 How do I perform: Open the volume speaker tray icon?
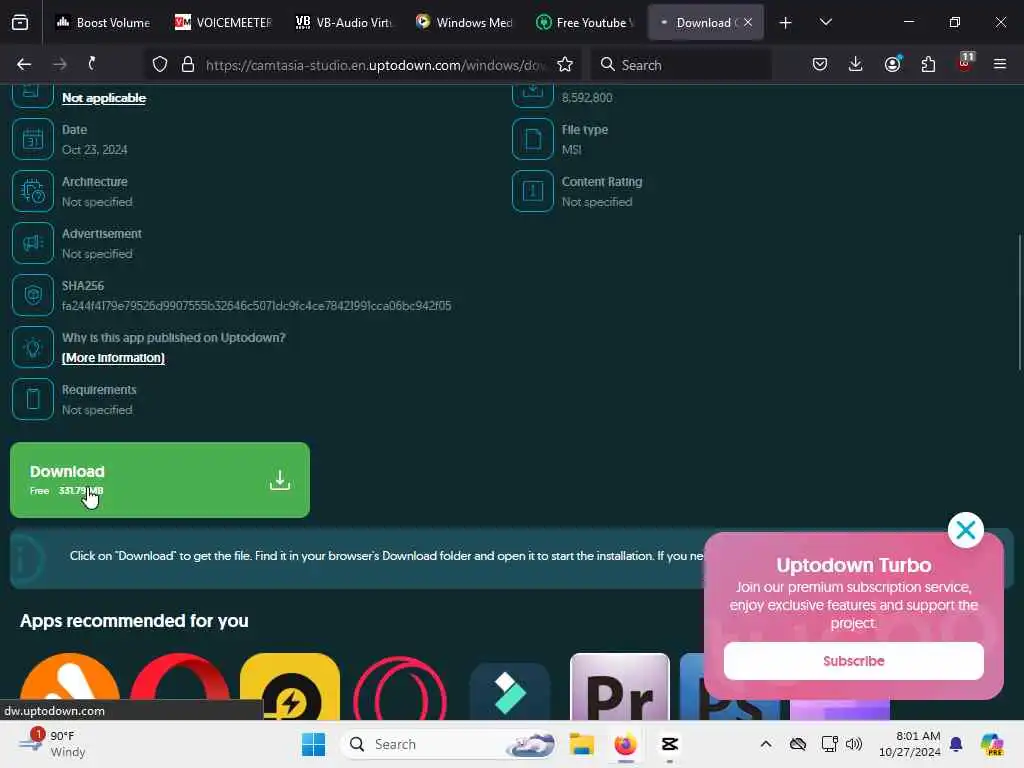[x=854, y=744]
